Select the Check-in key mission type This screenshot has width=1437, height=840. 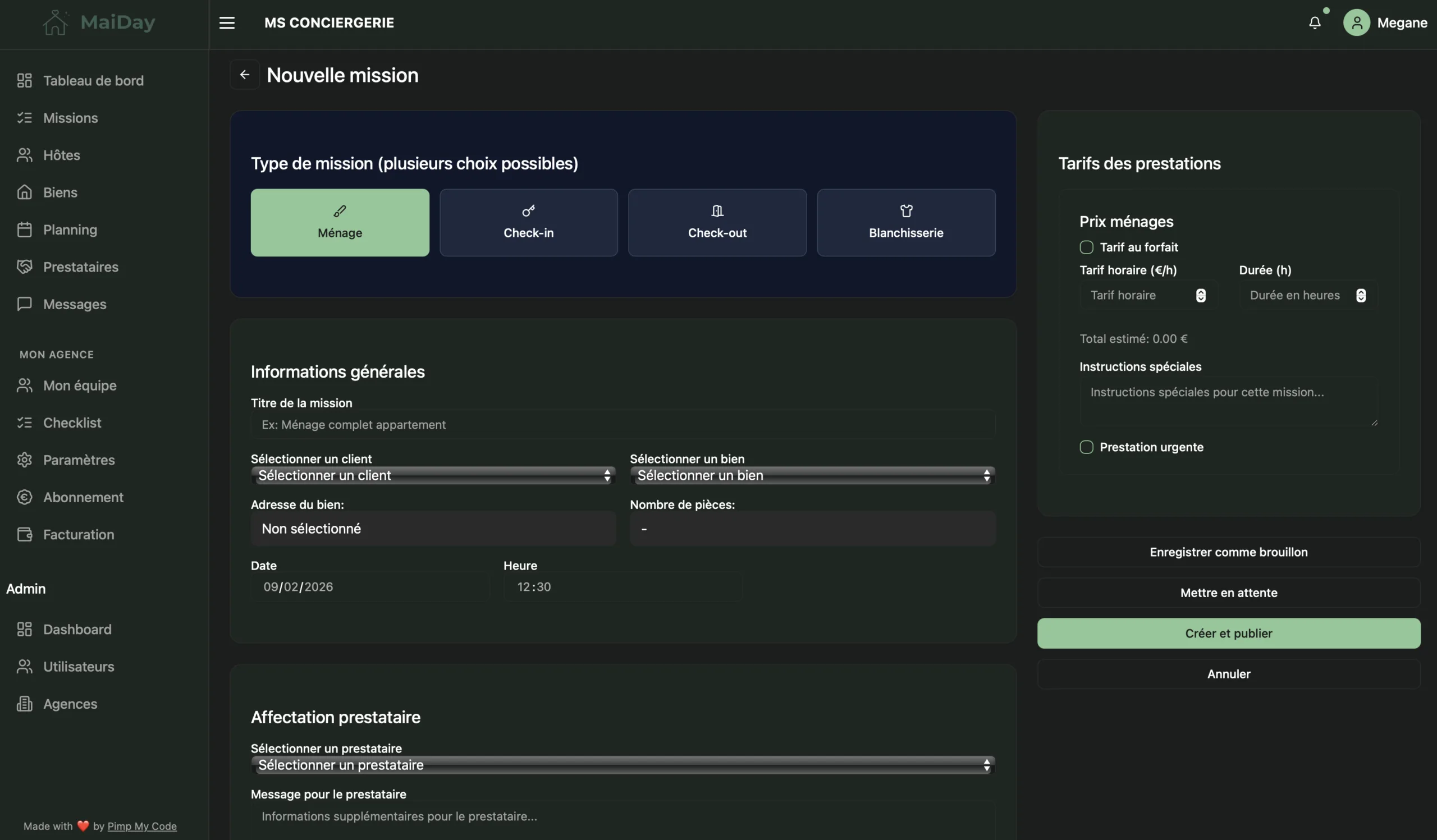[528, 222]
